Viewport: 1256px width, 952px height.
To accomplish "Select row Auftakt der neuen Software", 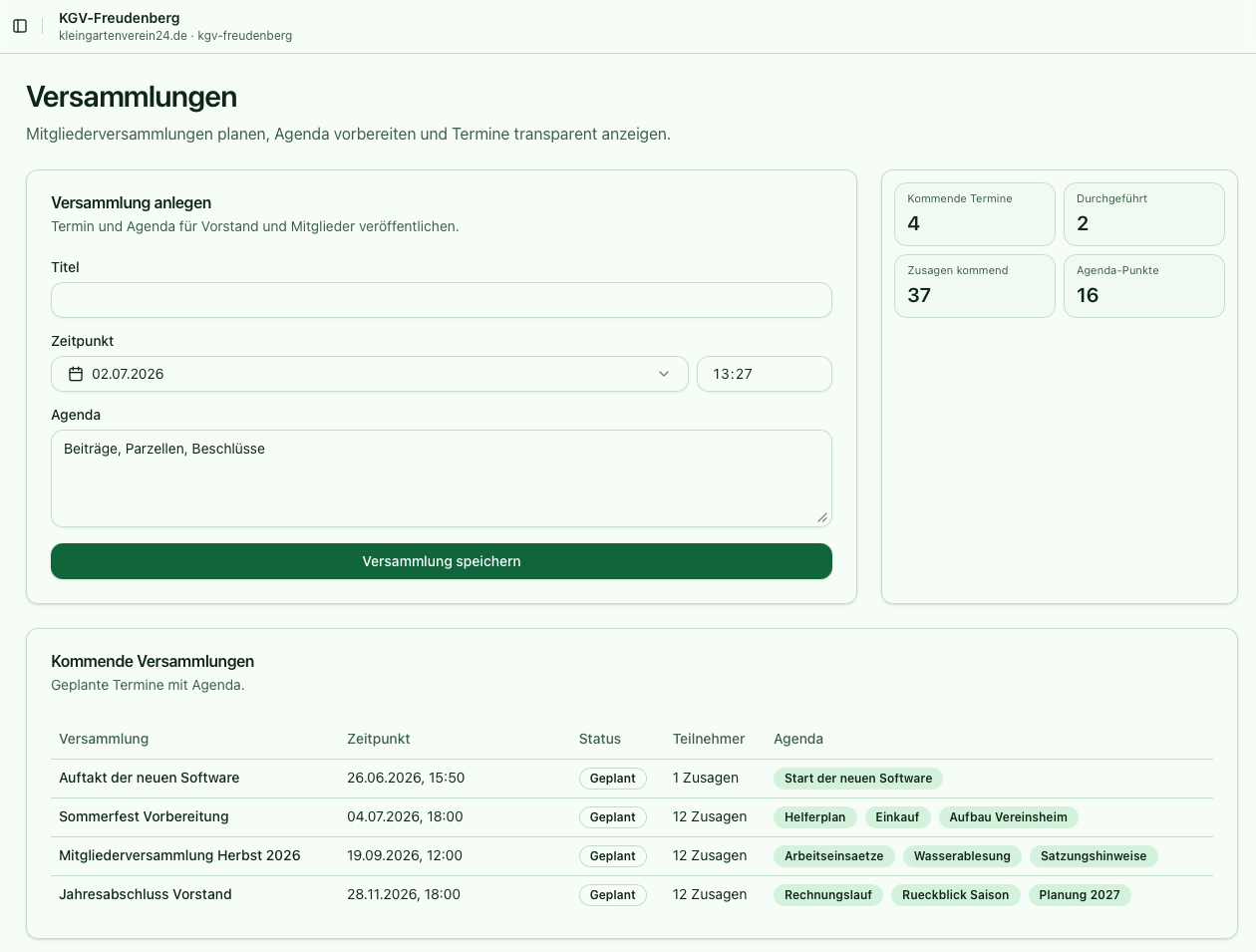I will (x=632, y=779).
